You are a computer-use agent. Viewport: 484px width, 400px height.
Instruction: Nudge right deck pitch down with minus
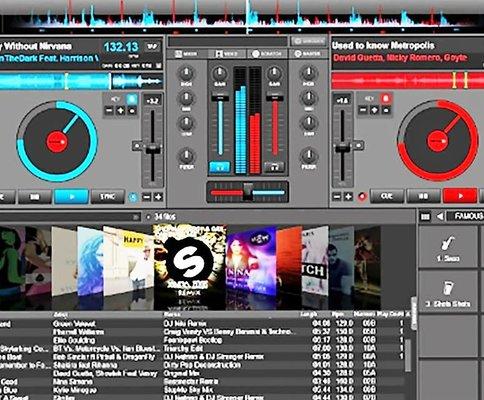click(337, 197)
